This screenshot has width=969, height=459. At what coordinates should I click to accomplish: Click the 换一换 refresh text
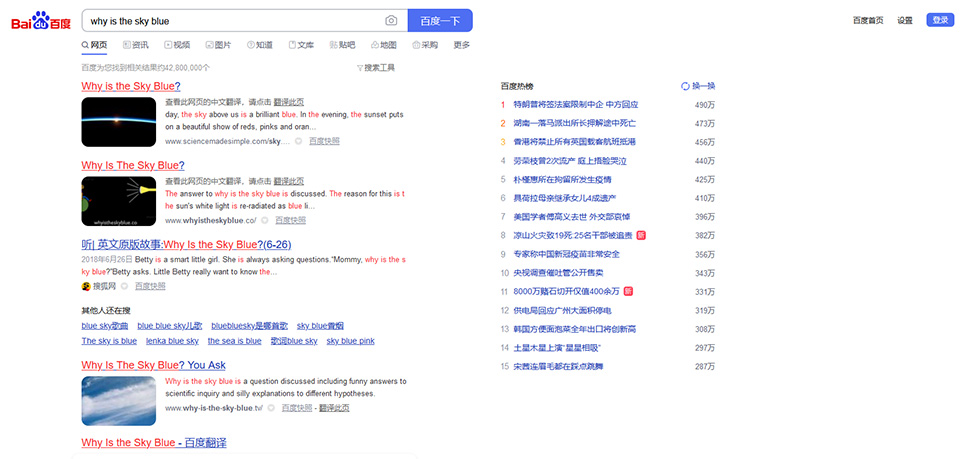tap(703, 86)
